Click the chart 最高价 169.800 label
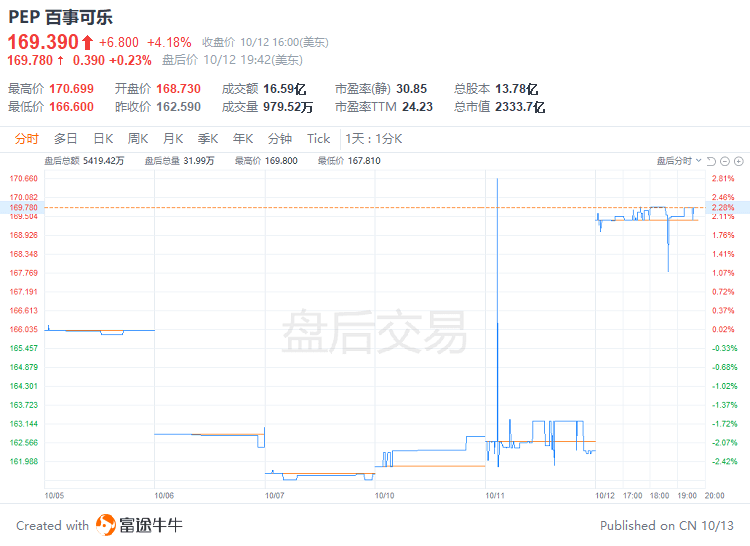Image resolution: width=750 pixels, height=546 pixels. point(266,161)
